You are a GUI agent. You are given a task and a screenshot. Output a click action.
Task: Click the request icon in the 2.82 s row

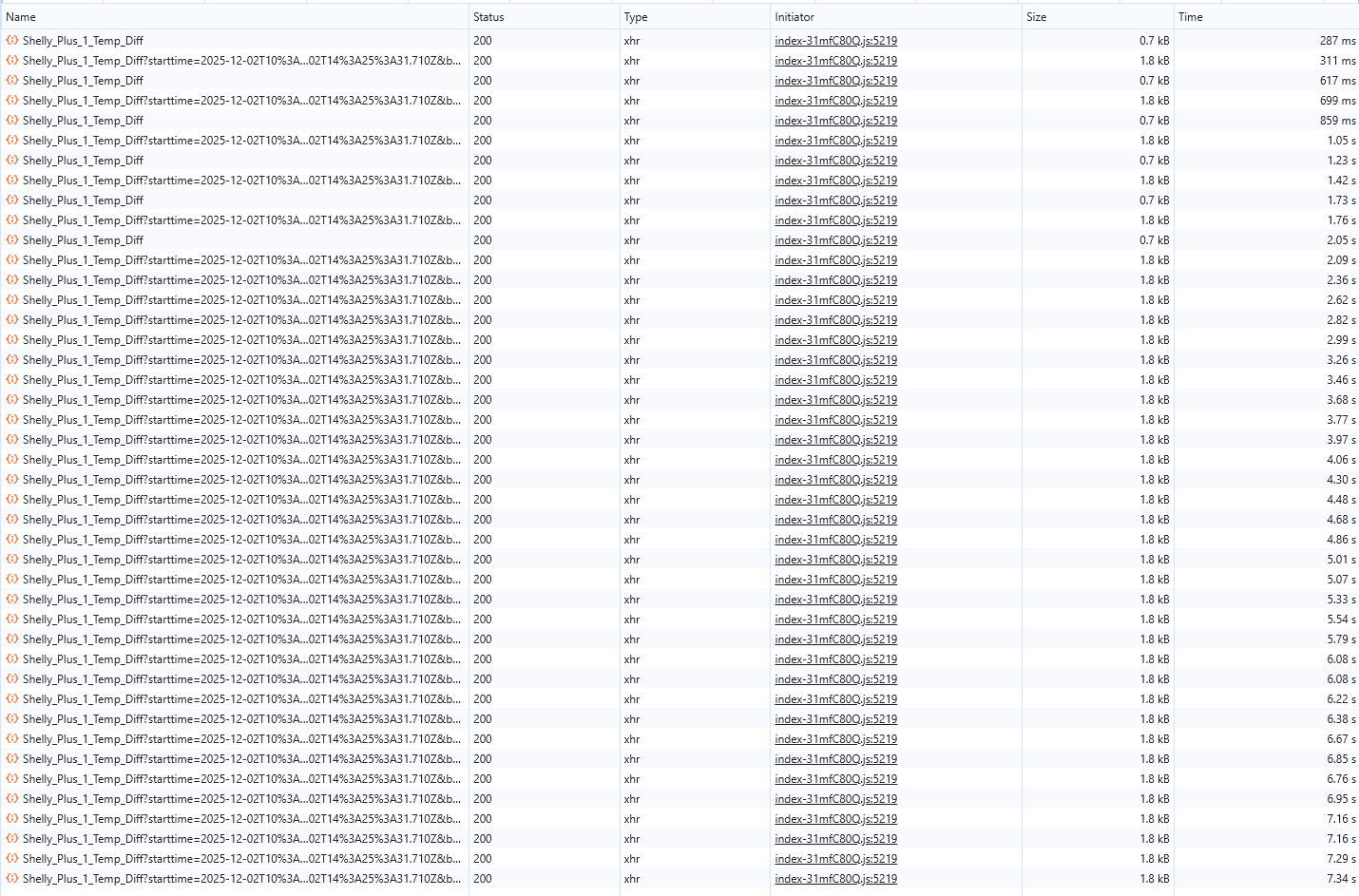12,320
